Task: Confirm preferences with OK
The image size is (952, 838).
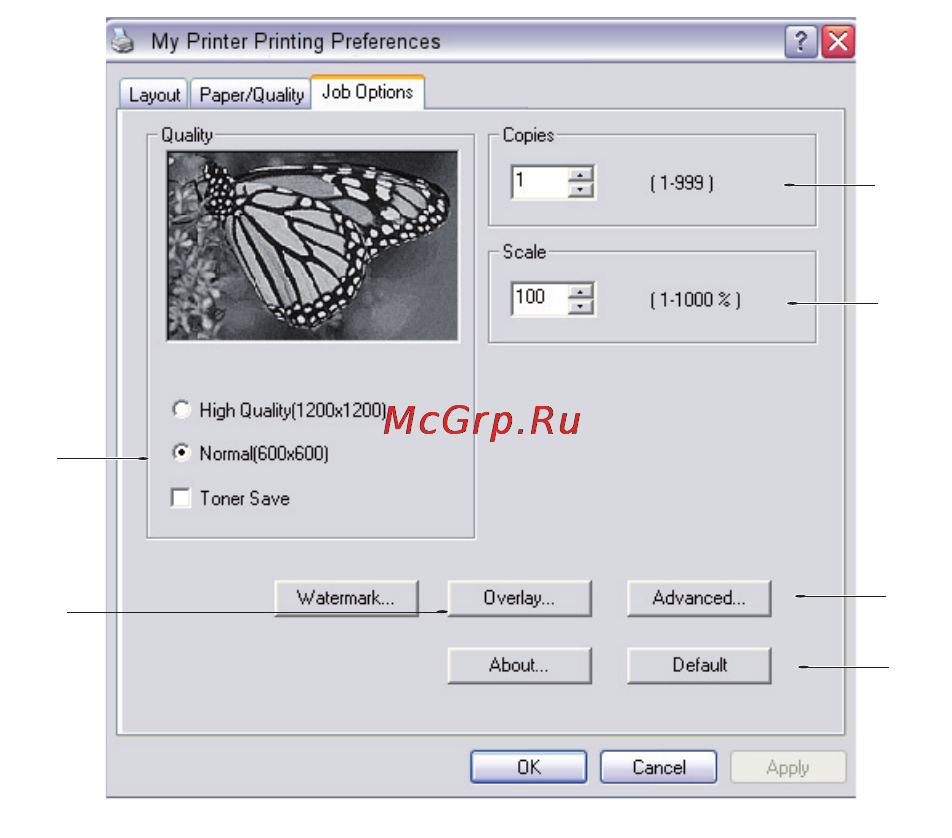Action: (528, 767)
